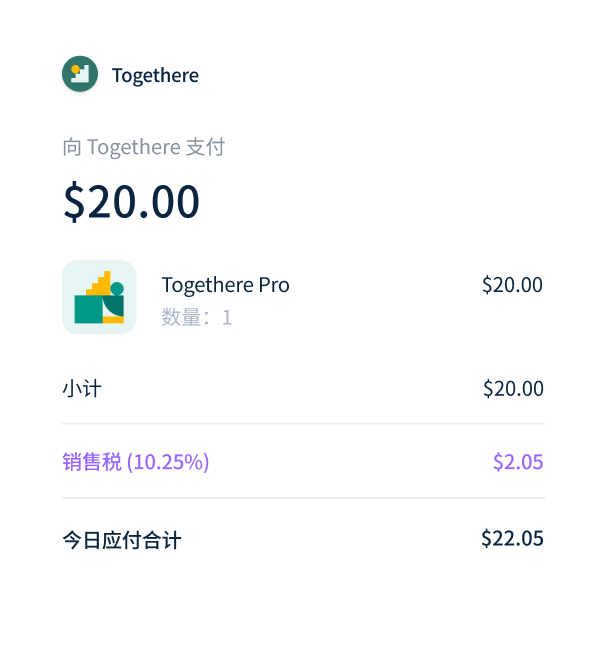Click the yellow dot in Togethere logo
The width and height of the screenshot is (608, 666).
pyautogui.click(x=76, y=69)
